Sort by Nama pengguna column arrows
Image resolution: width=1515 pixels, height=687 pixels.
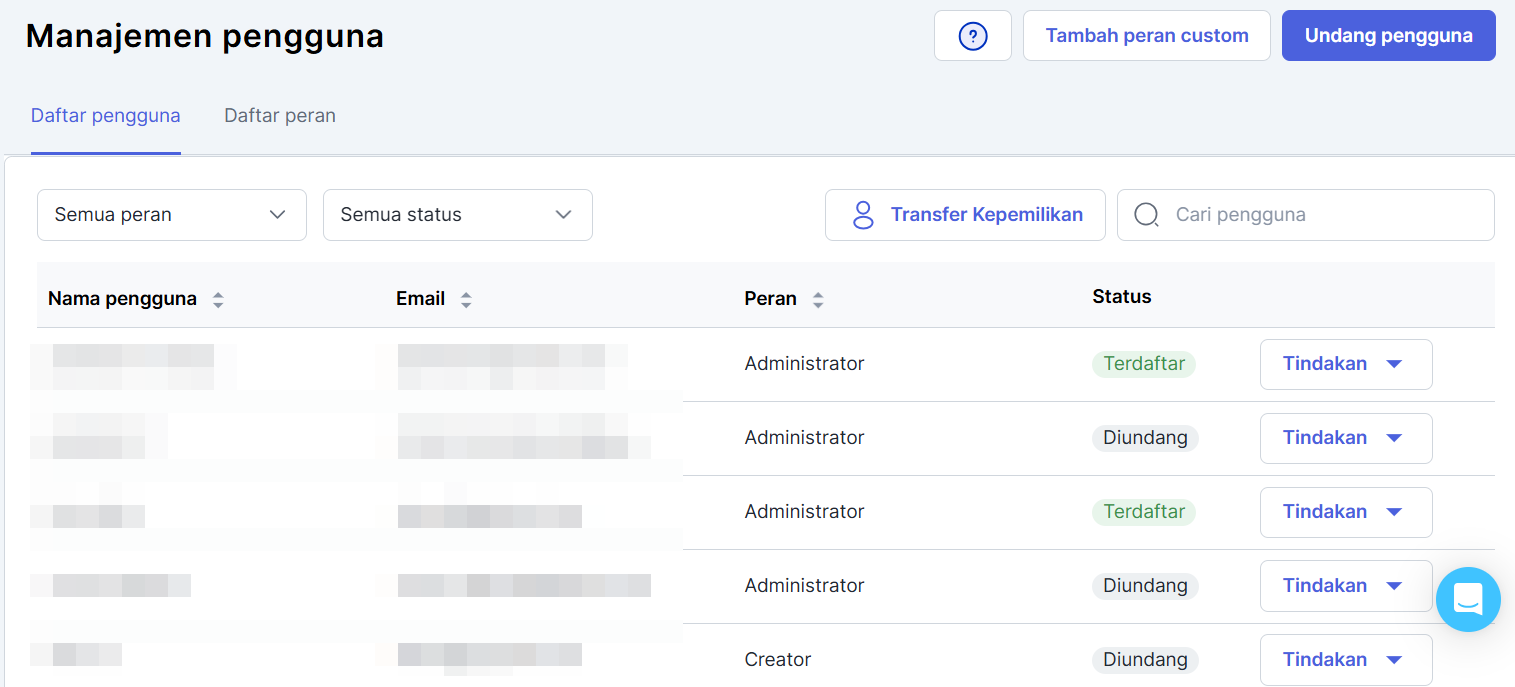218,299
